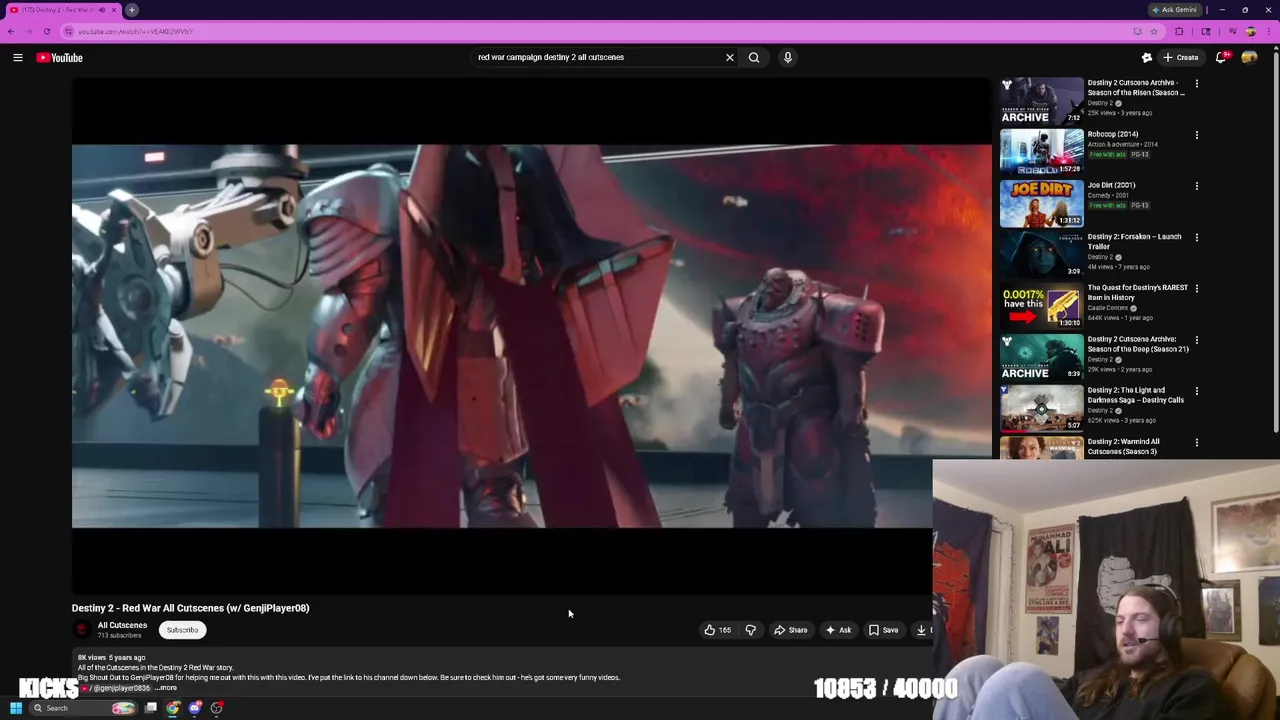The image size is (1280, 720).
Task: Download the video with arrow icon
Action: pos(922,630)
